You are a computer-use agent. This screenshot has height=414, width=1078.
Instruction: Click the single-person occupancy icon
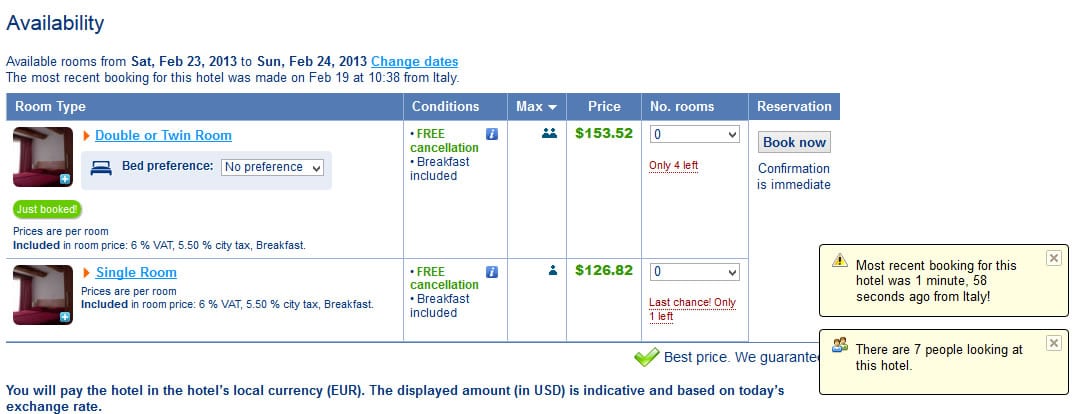[553, 271]
